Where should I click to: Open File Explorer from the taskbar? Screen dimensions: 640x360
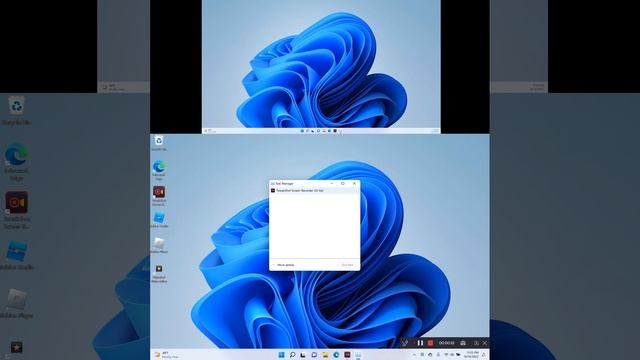click(325, 355)
